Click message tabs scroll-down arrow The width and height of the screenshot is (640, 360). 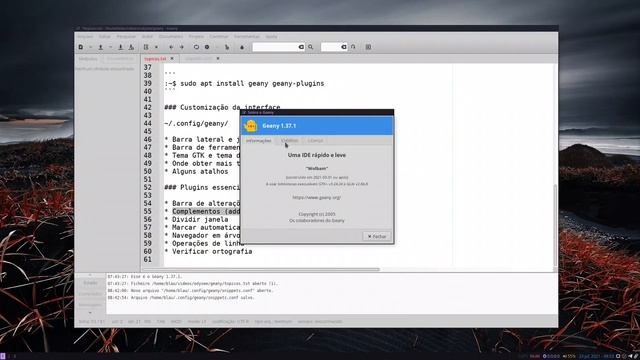90,313
